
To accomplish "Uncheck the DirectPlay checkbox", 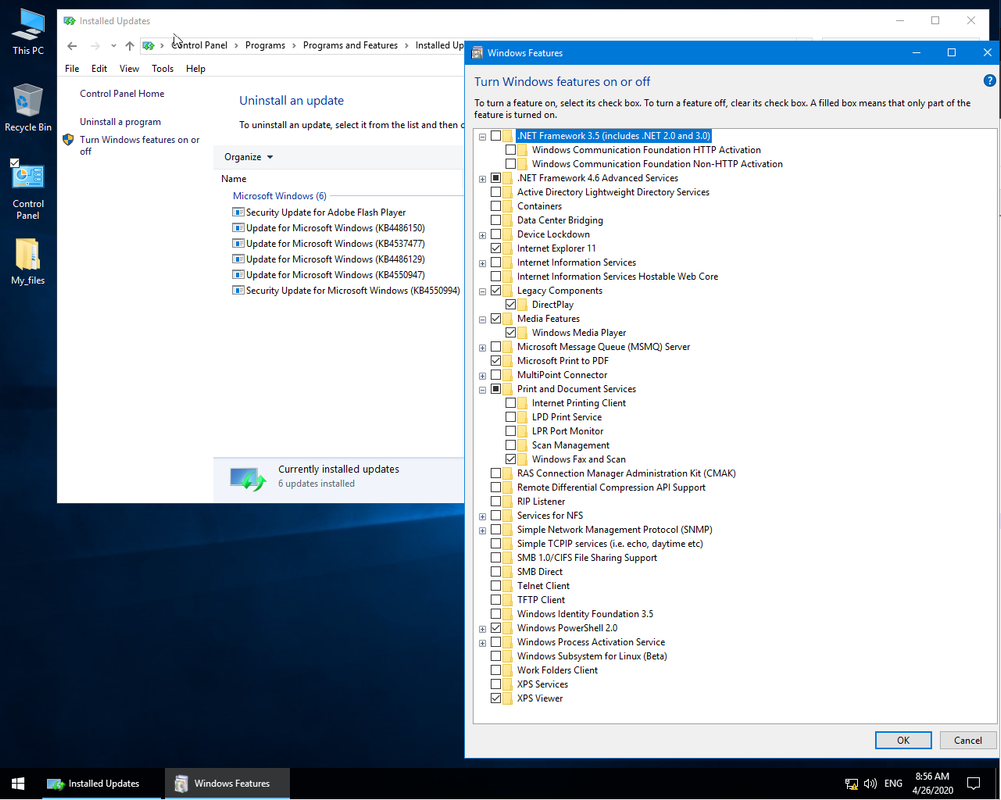I will pos(511,305).
